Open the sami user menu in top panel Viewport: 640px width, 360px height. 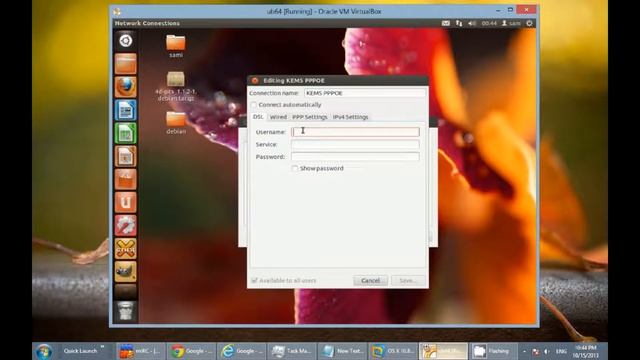pos(511,23)
